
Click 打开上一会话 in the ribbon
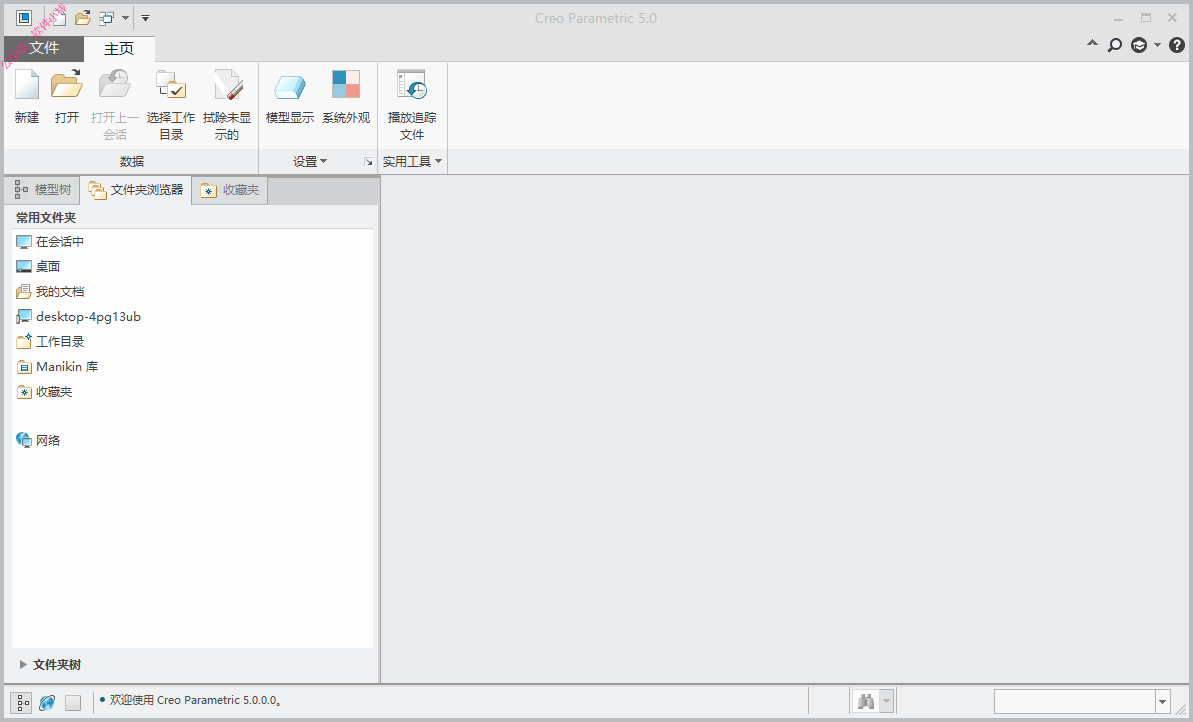coord(115,105)
